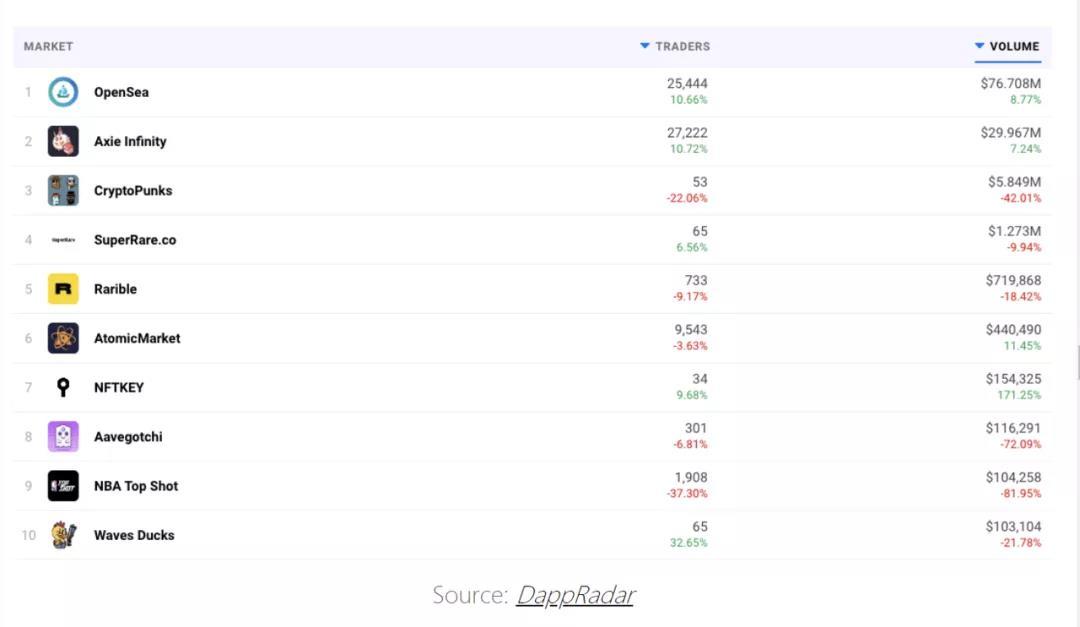Click the MARKET column header

coord(48,46)
